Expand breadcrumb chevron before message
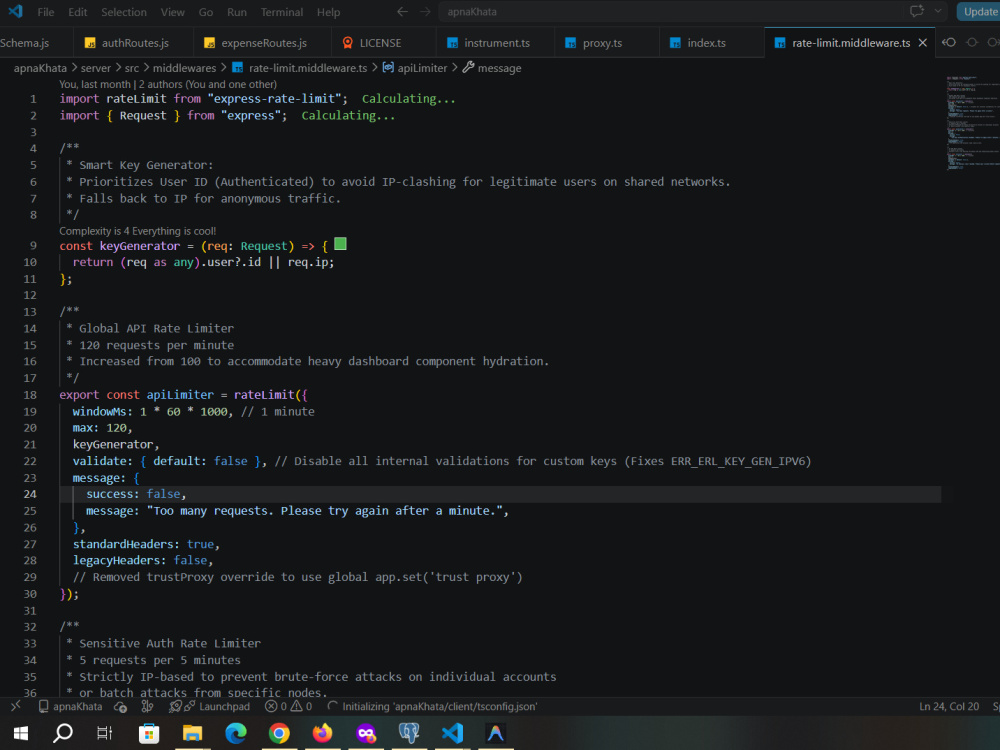 point(455,67)
